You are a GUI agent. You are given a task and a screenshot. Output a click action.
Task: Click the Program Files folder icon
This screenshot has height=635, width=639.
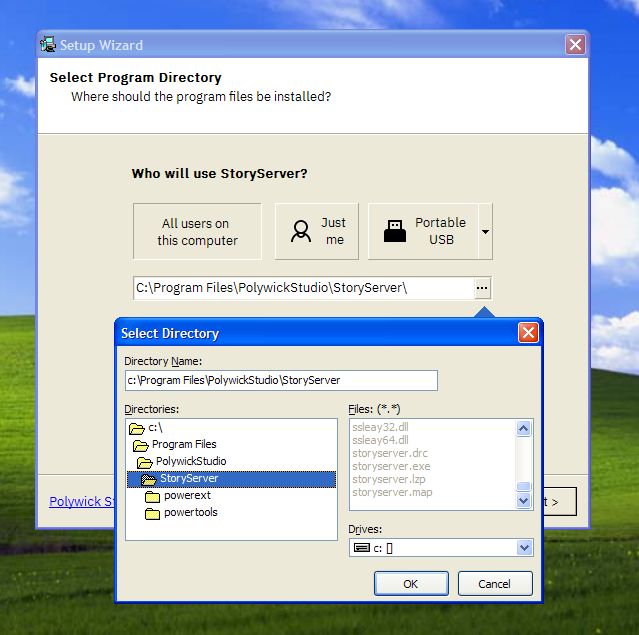point(141,445)
